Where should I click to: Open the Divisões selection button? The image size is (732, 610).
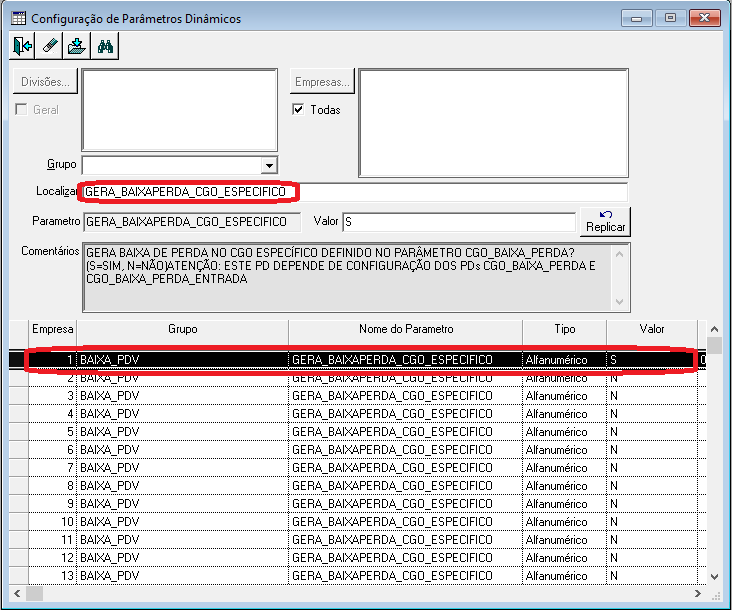pos(45,82)
